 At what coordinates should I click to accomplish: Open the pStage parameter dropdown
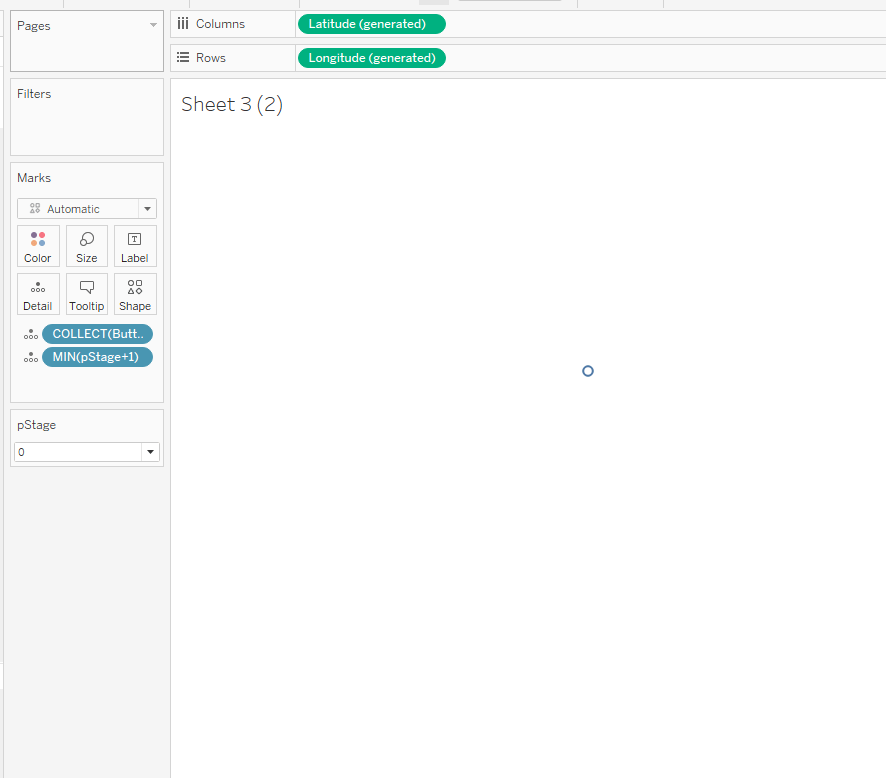tap(151, 452)
